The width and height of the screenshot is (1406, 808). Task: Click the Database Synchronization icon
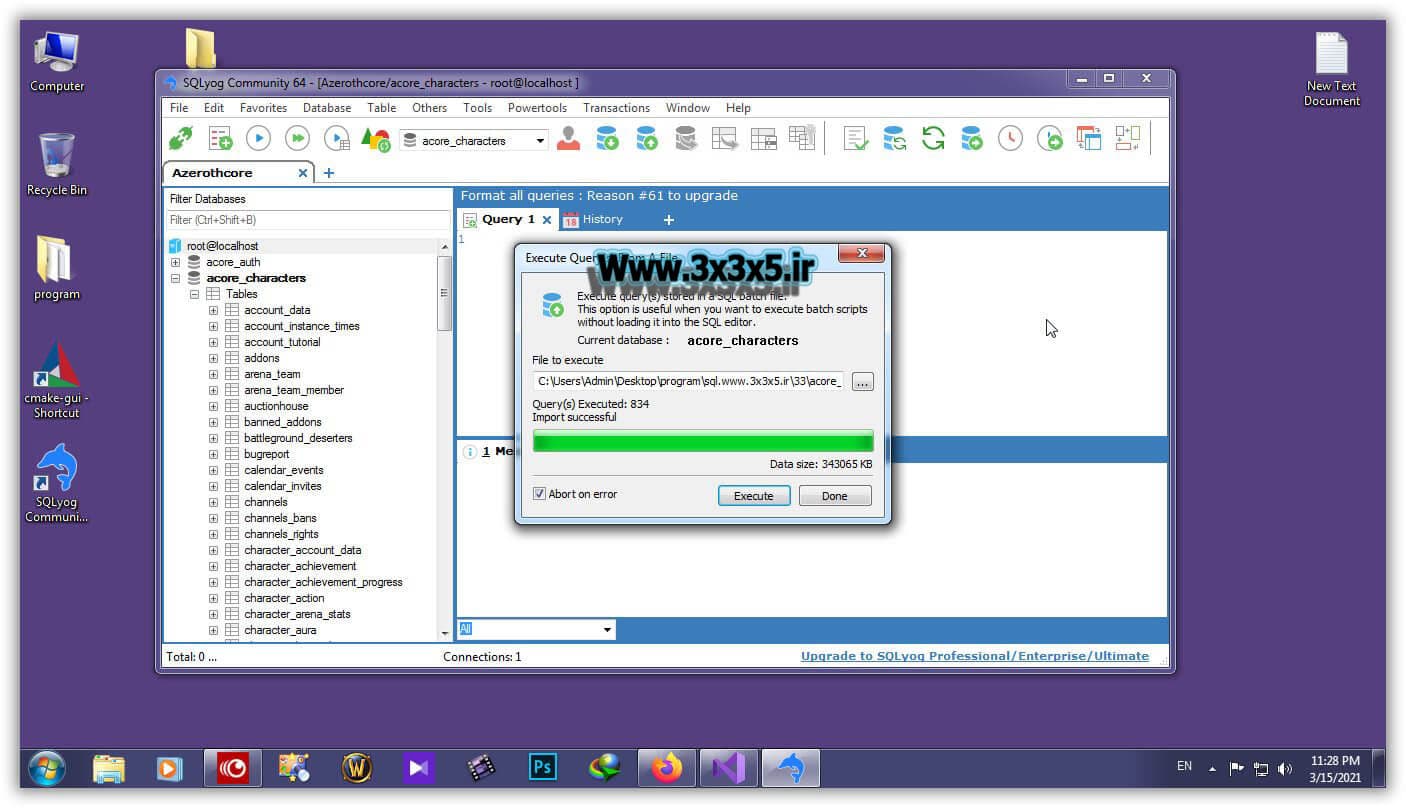click(x=895, y=139)
